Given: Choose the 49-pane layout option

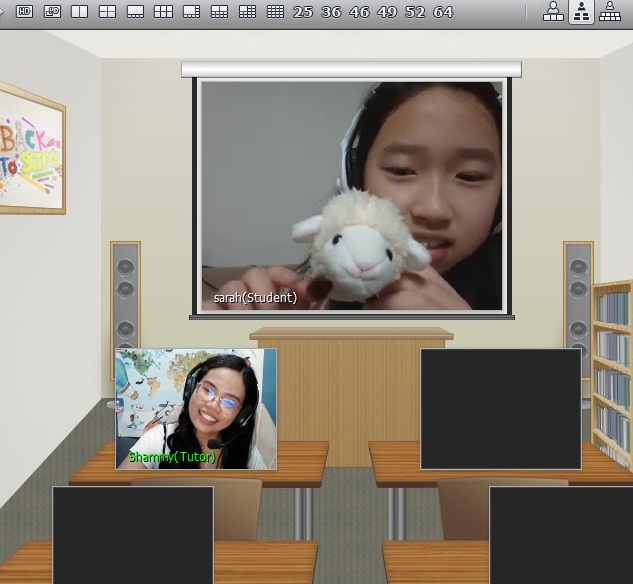Looking at the screenshot, I should pos(387,12).
